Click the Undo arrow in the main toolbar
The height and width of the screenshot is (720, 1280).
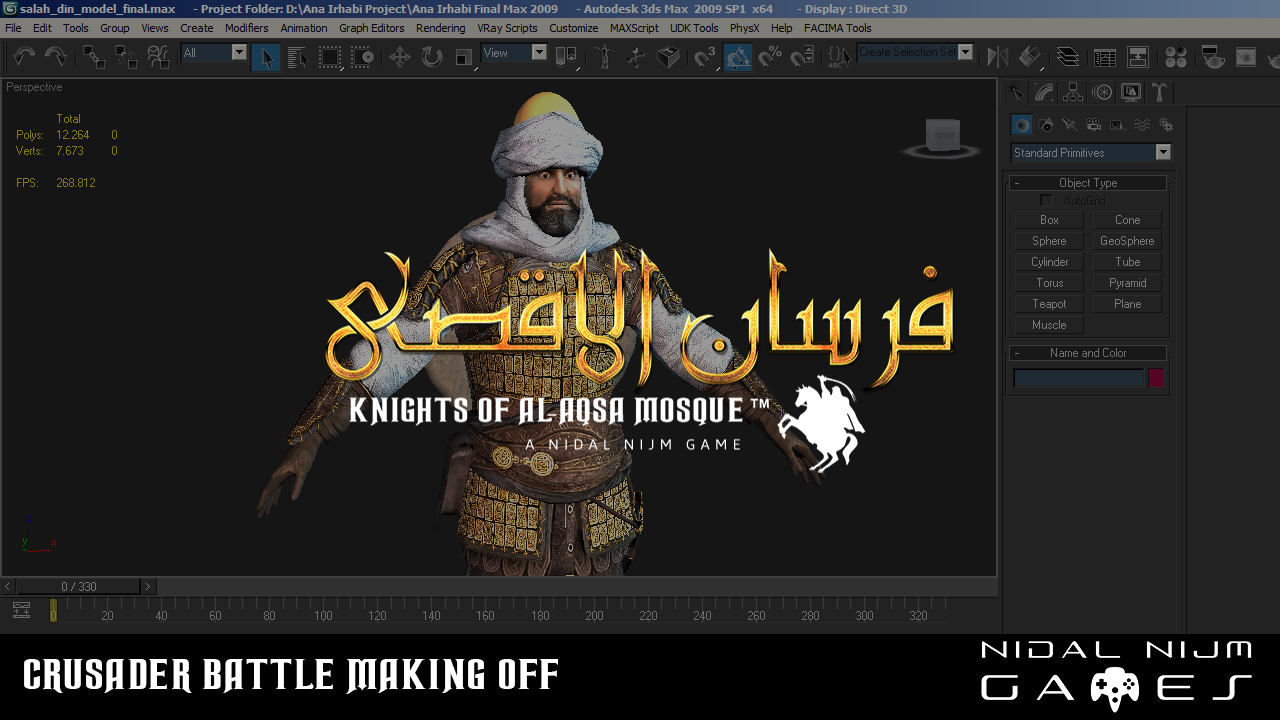tap(24, 57)
